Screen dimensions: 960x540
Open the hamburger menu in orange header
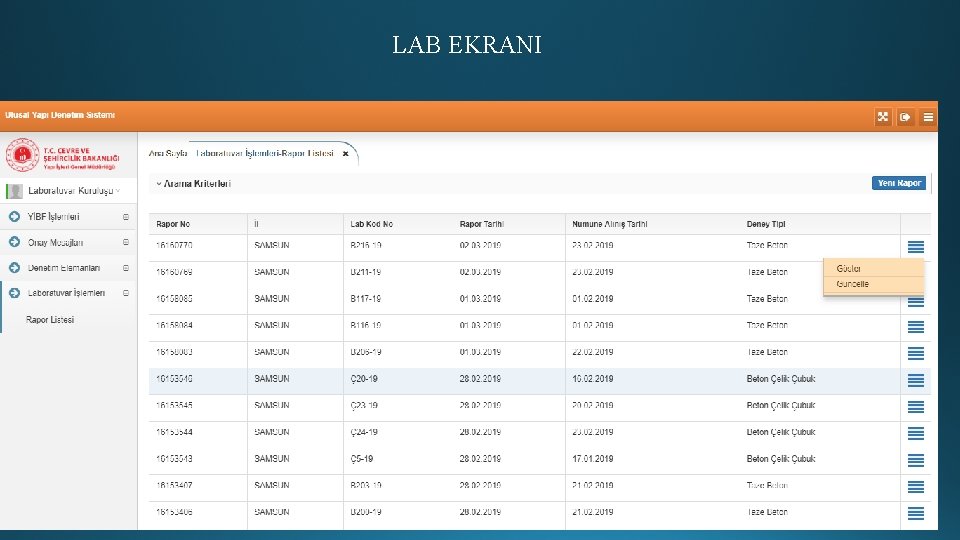928,116
